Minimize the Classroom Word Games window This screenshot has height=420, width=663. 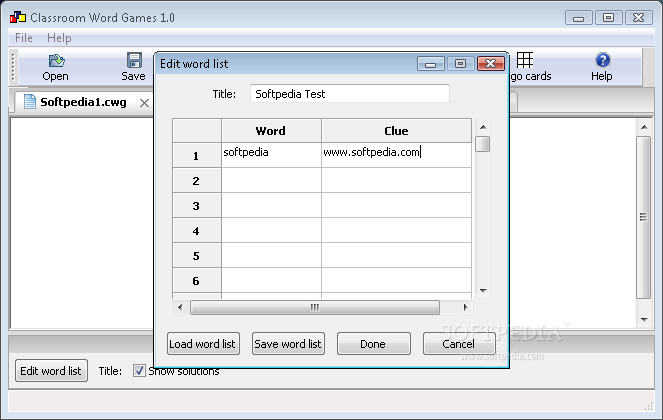[579, 18]
